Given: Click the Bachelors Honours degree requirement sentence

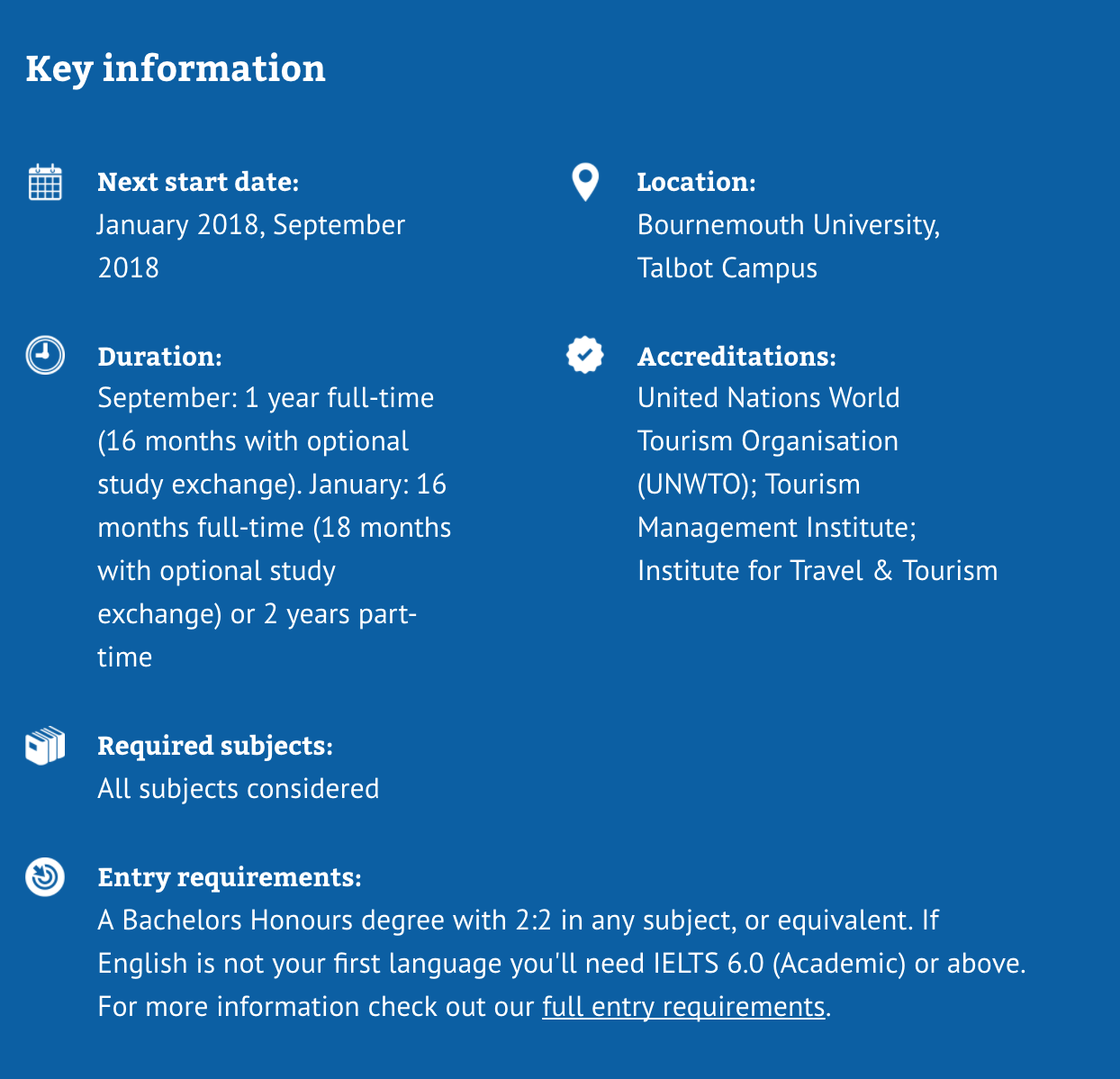Looking at the screenshot, I should pos(518,920).
